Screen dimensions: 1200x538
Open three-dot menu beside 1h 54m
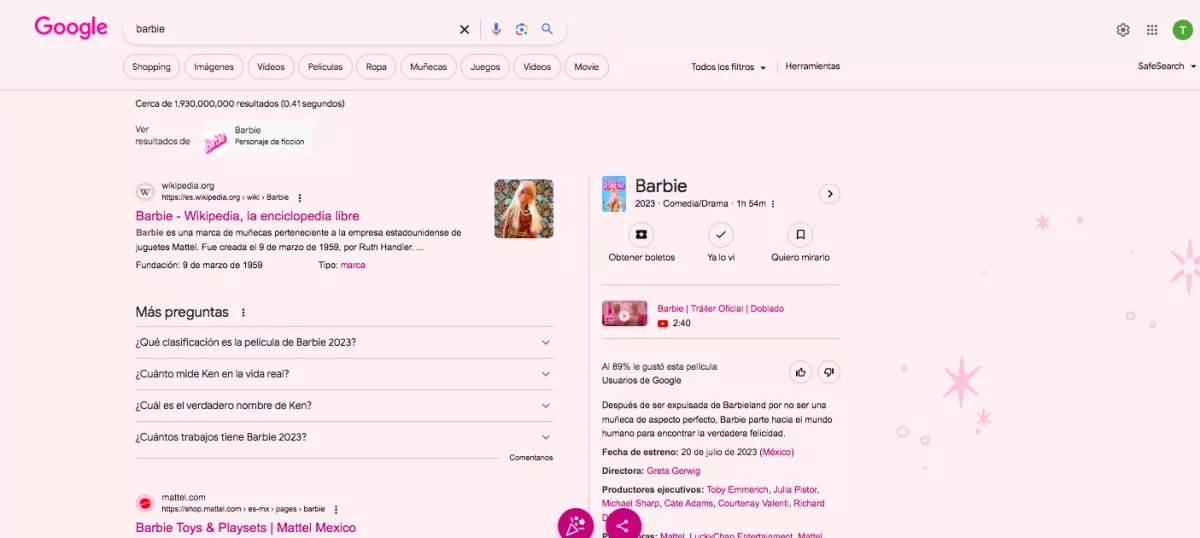pyautogui.click(x=773, y=204)
